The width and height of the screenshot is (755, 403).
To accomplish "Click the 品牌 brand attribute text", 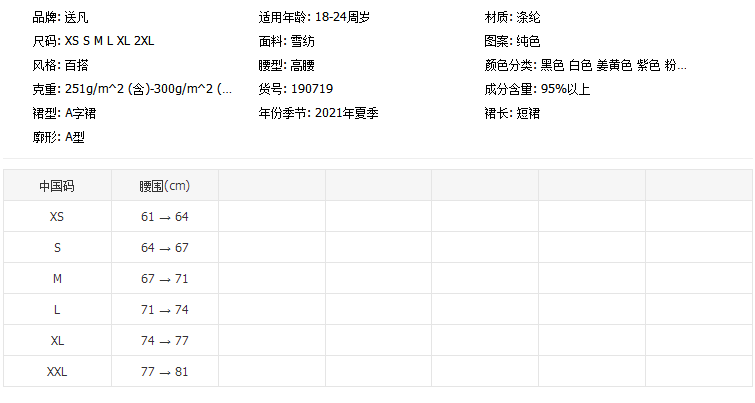I will click(61, 18).
